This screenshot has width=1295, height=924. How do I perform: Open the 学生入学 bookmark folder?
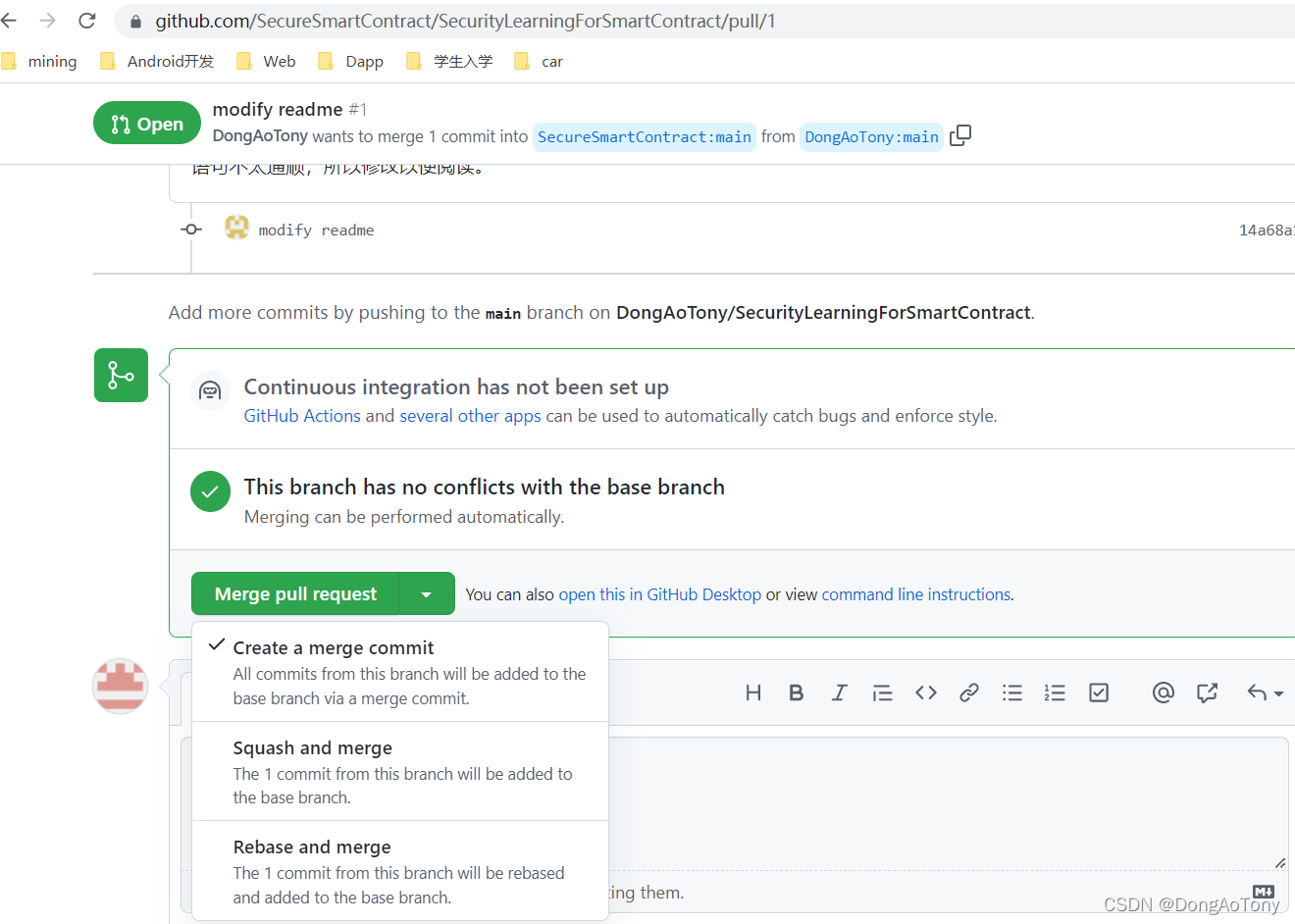(449, 61)
